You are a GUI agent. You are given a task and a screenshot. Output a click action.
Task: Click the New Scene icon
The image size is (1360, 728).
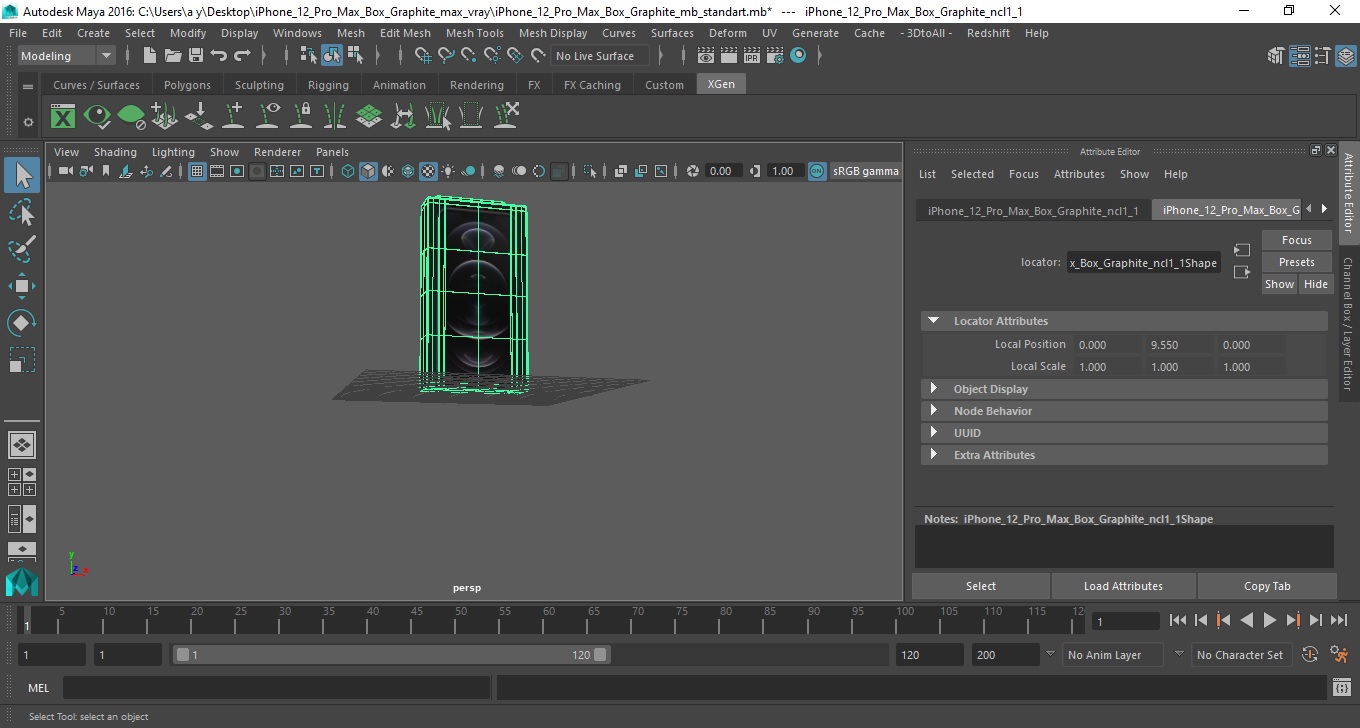click(x=149, y=56)
